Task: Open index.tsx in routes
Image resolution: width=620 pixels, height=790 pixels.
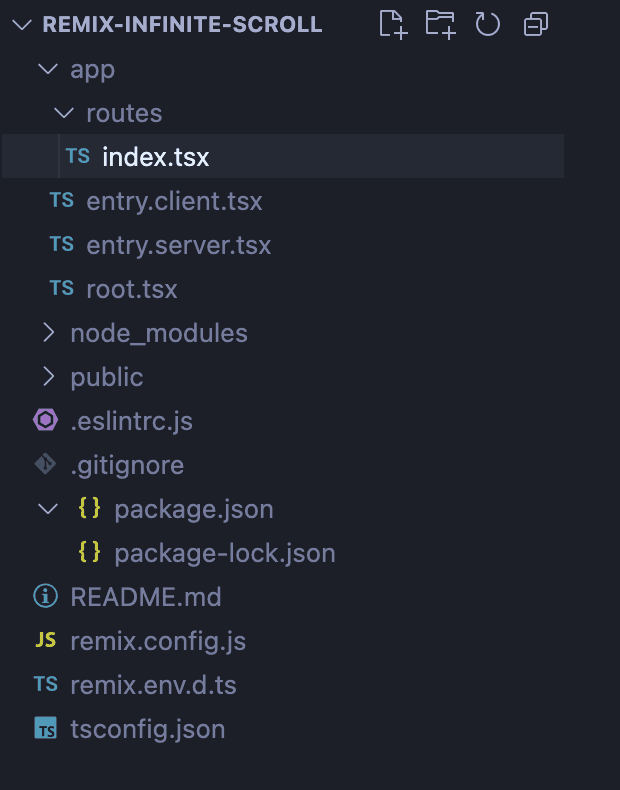Action: click(x=155, y=157)
